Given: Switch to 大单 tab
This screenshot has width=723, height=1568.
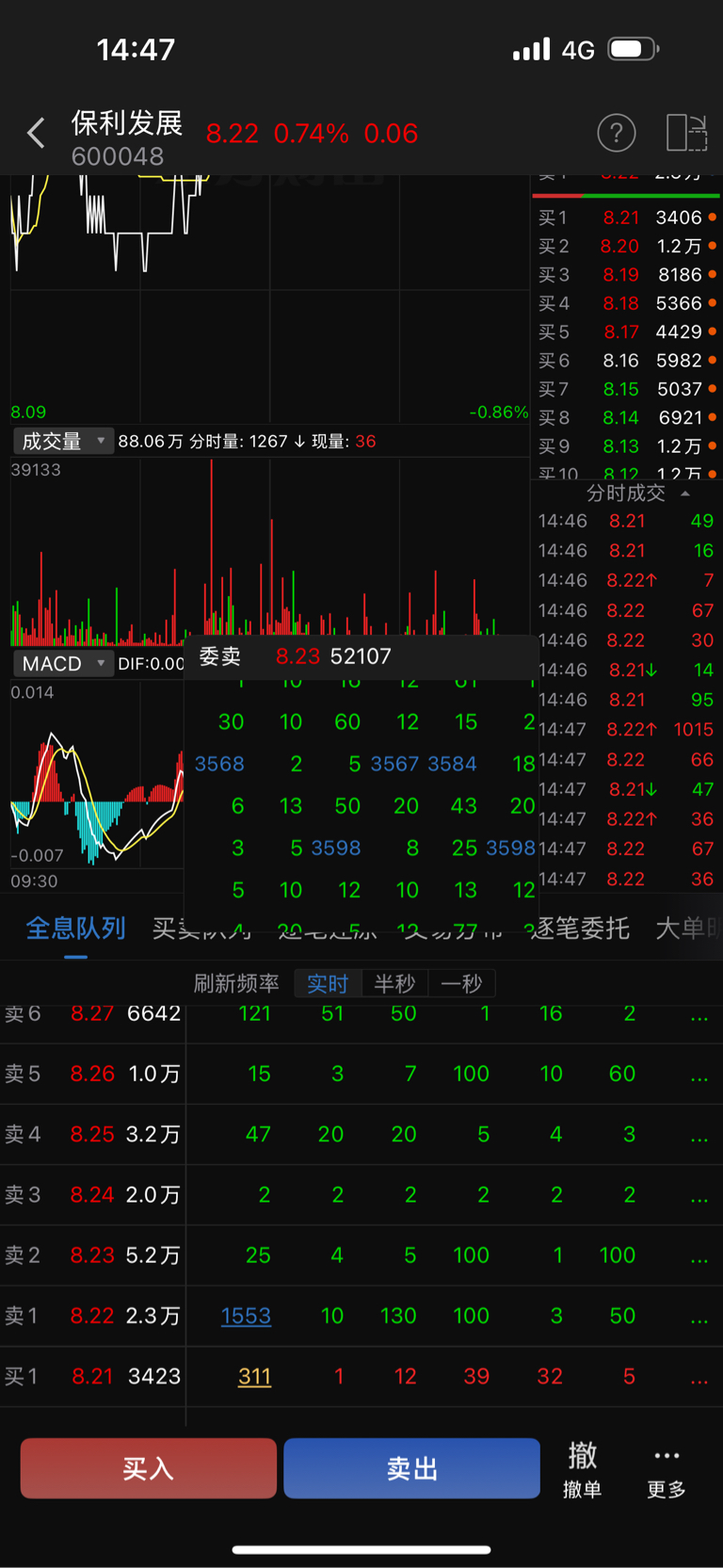Looking at the screenshot, I should [x=688, y=929].
